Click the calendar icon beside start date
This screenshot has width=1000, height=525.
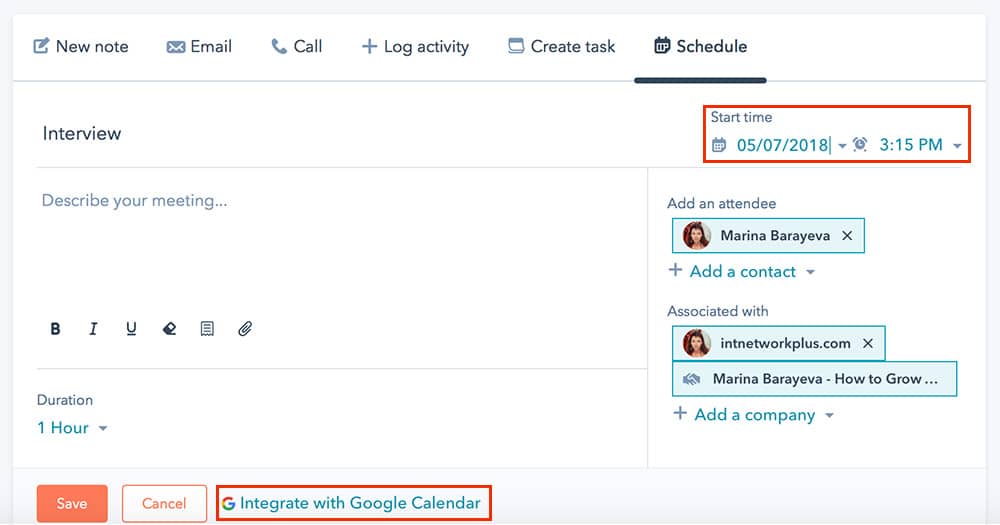pos(719,145)
